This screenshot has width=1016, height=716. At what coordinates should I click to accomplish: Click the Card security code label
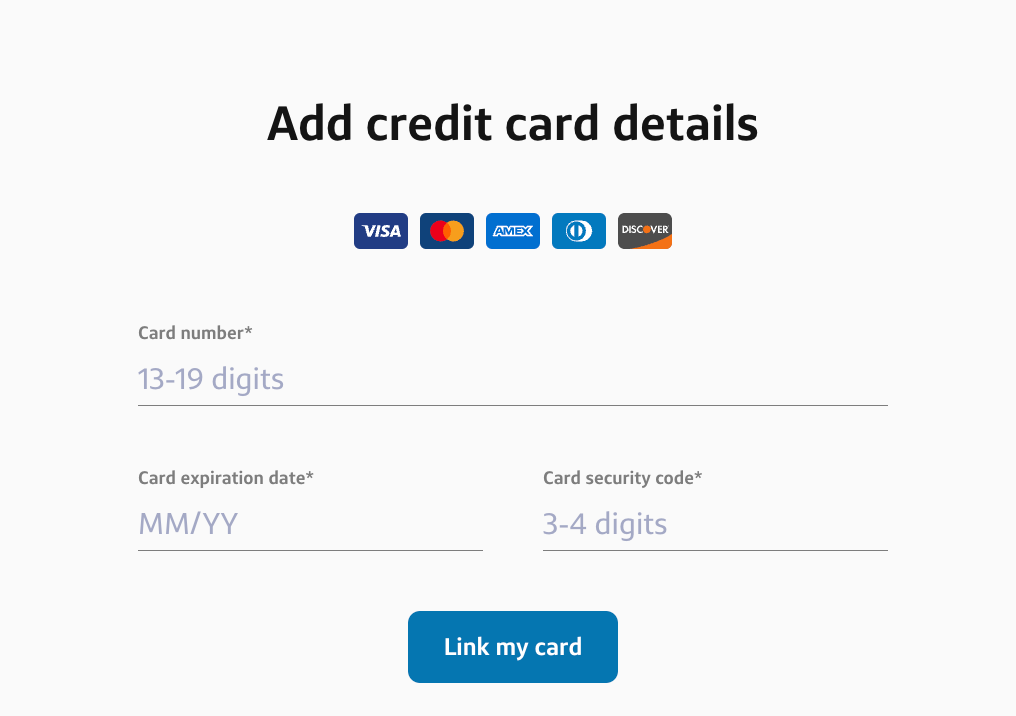(622, 478)
